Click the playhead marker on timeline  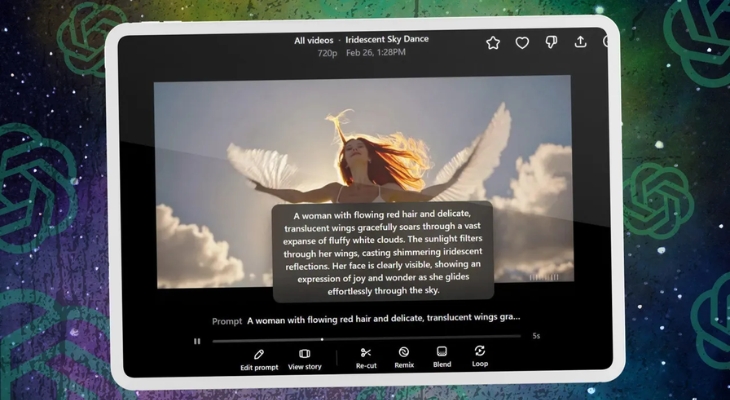[321, 339]
